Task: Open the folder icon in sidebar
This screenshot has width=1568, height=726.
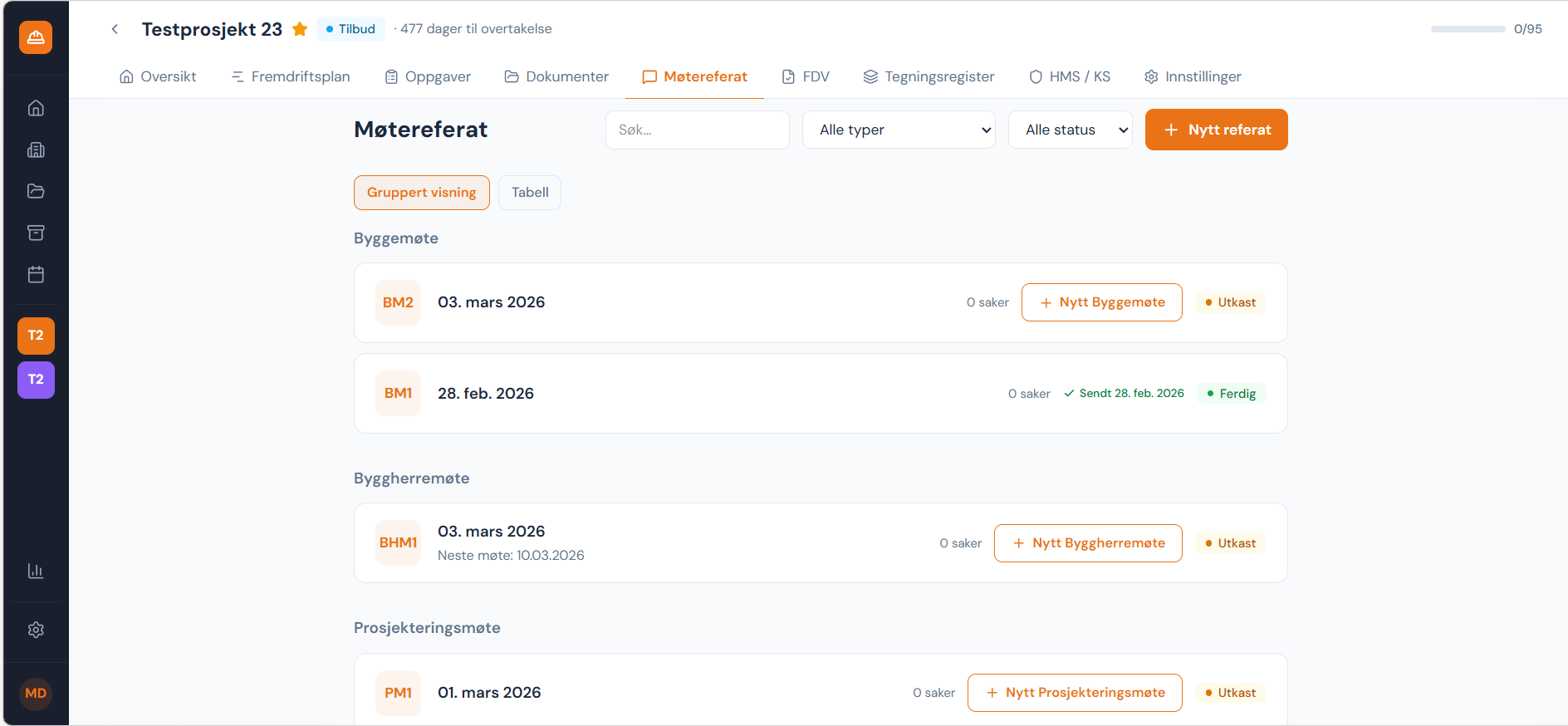Action: click(36, 191)
